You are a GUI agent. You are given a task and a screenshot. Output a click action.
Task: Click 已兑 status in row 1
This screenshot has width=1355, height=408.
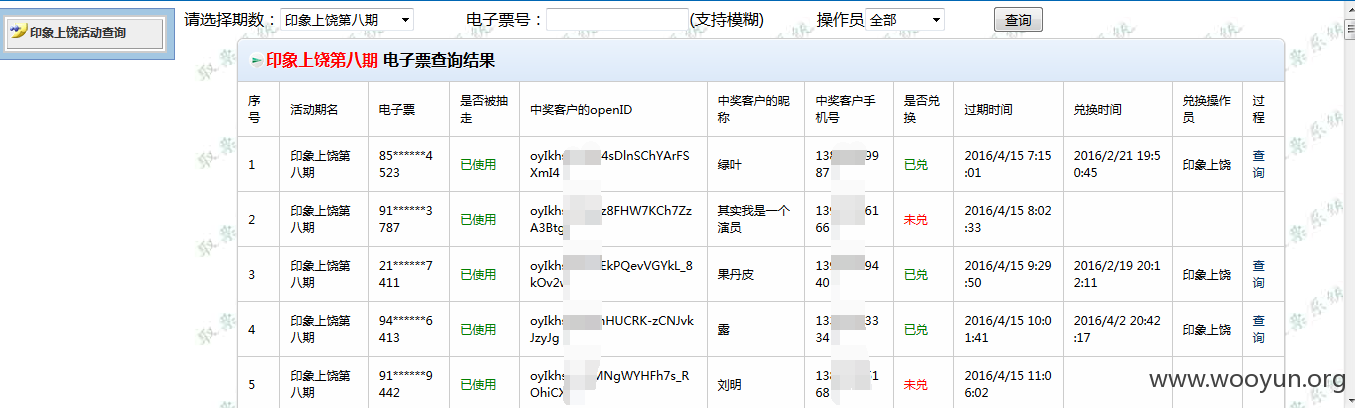tap(915, 164)
